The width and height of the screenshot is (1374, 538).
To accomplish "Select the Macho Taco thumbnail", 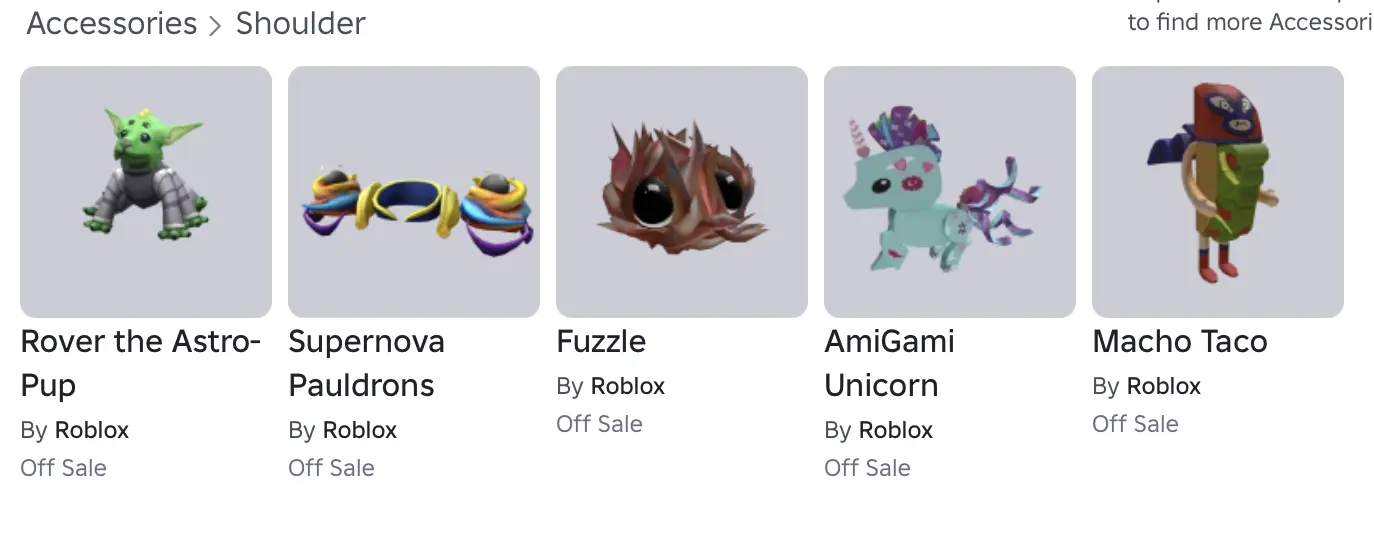I will point(1218,192).
